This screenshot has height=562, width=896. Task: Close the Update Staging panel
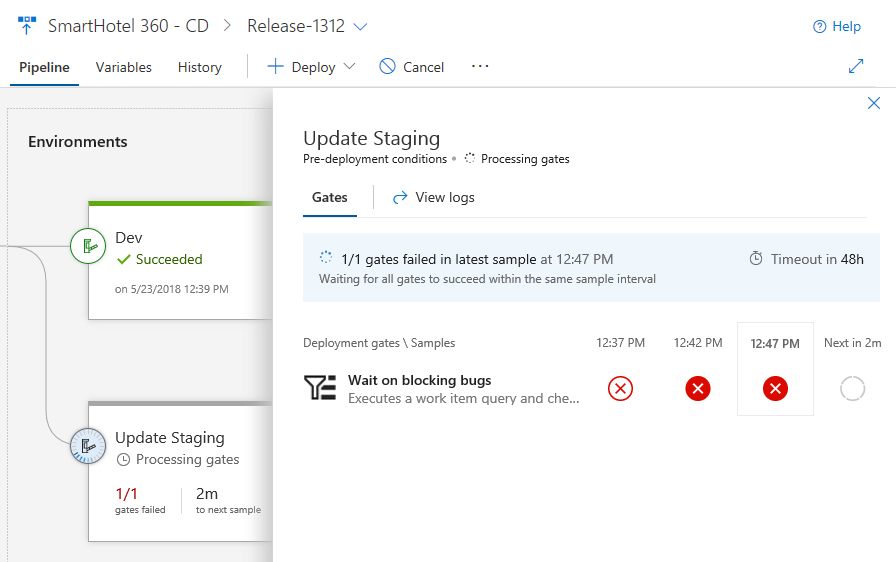tap(874, 103)
